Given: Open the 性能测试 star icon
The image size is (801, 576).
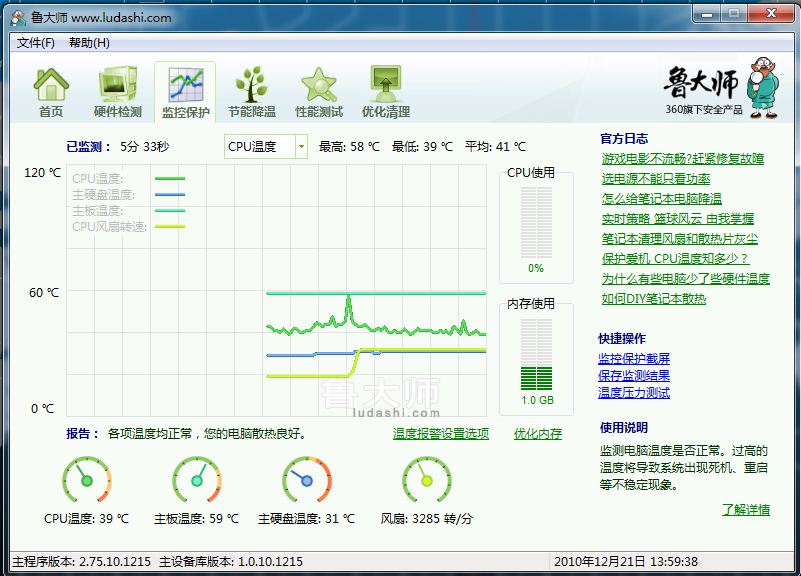Looking at the screenshot, I should click(x=319, y=93).
